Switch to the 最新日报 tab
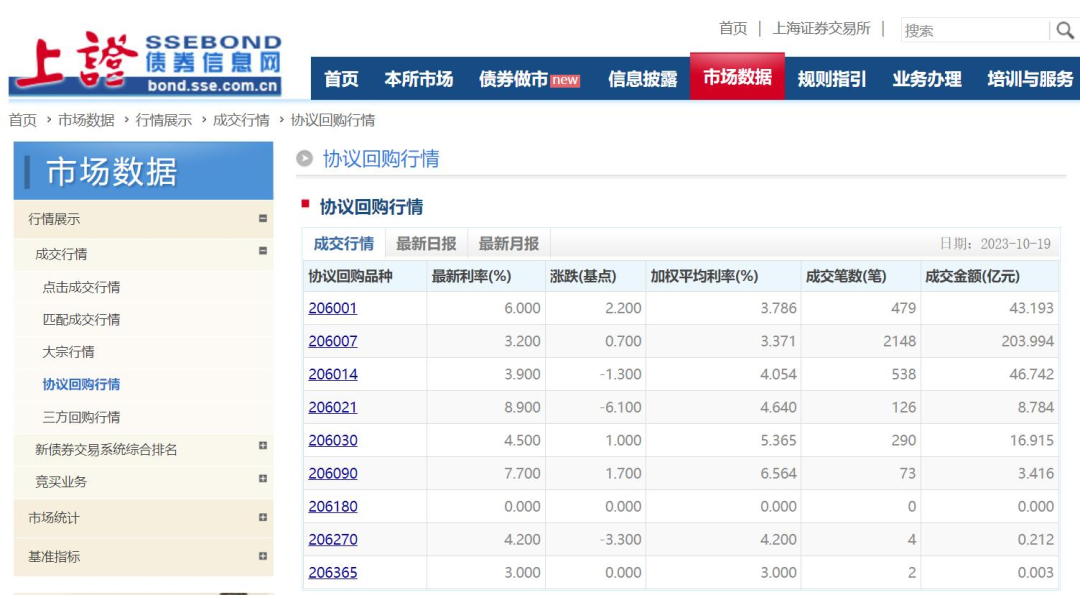This screenshot has width=1080, height=595. tap(426, 244)
